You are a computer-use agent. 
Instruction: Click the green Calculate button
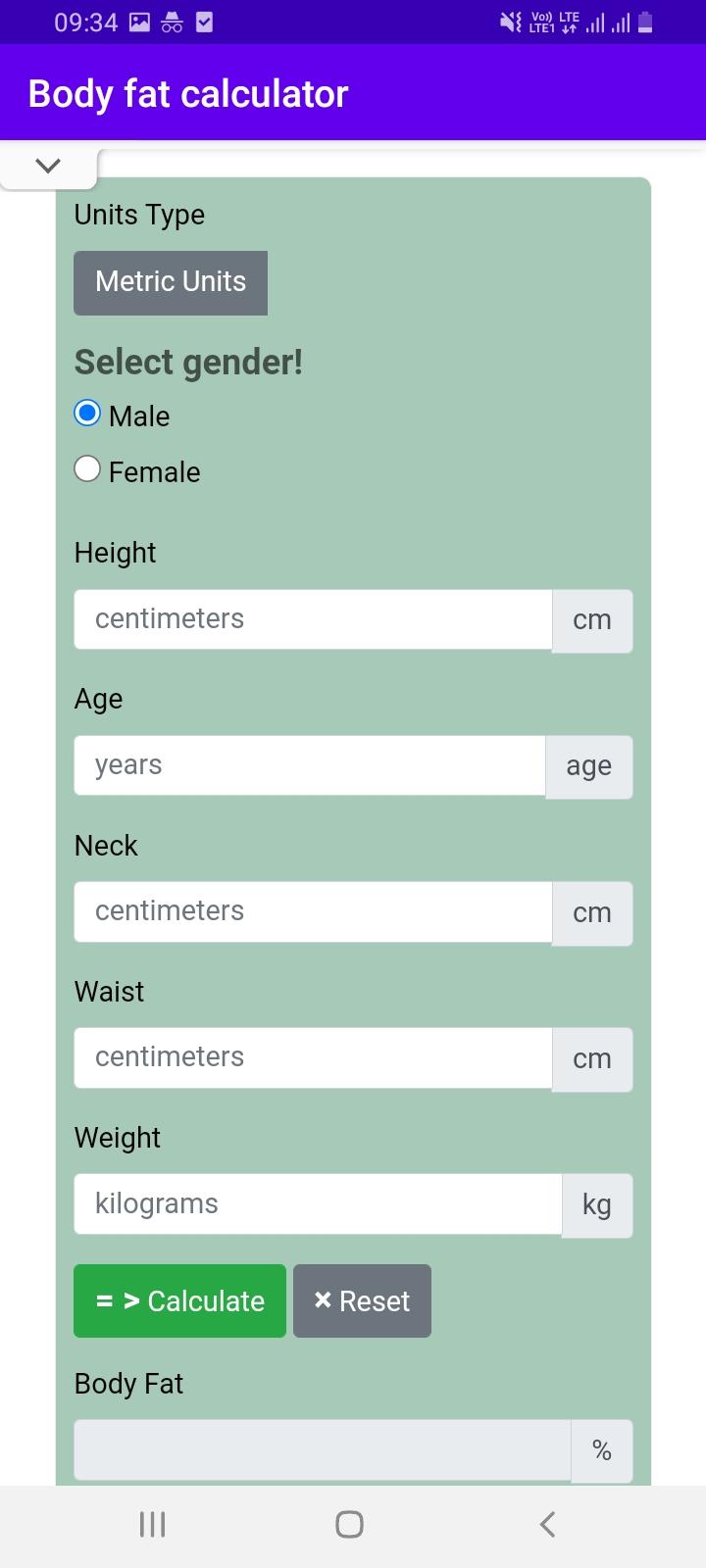tap(179, 1301)
